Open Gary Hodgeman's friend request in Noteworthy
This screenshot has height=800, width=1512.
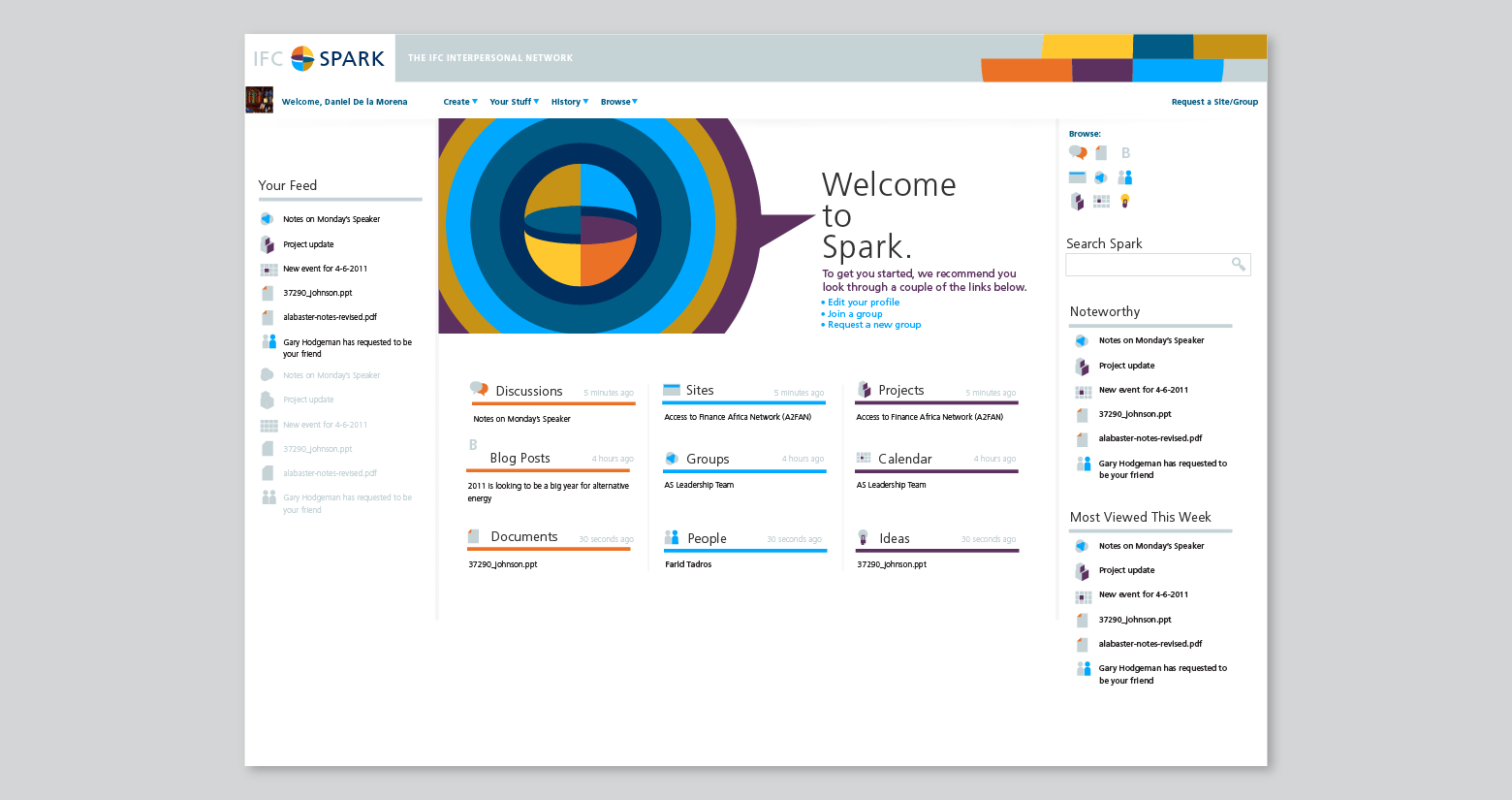point(1163,469)
